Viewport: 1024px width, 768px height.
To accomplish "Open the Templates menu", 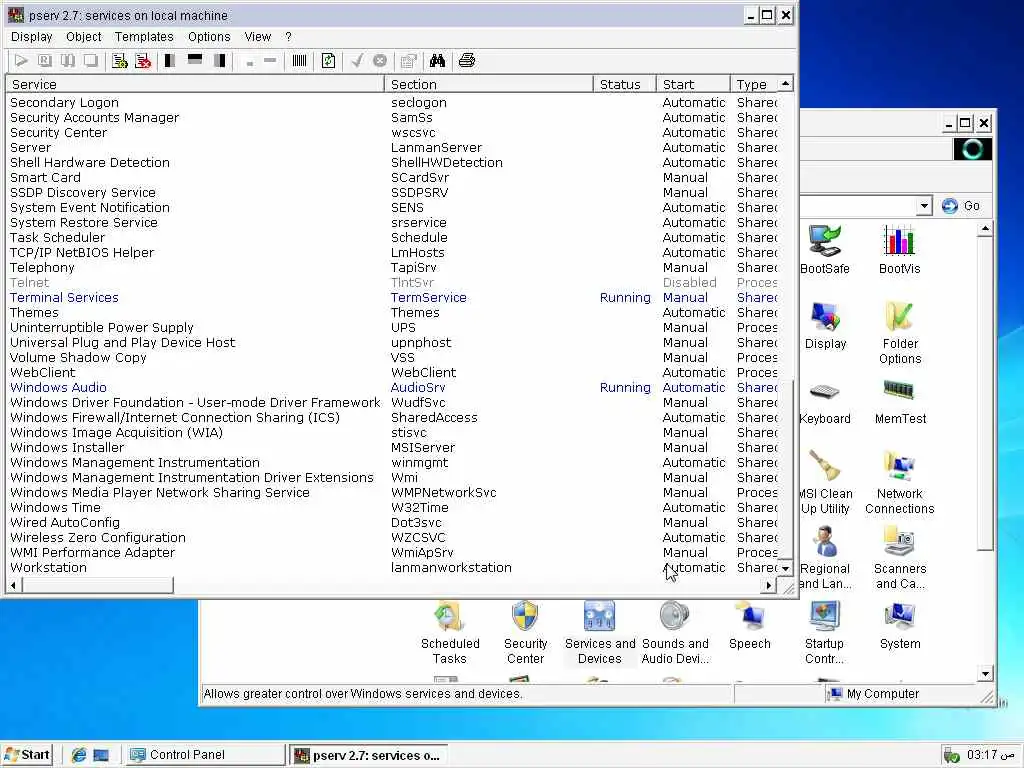I will 144,37.
